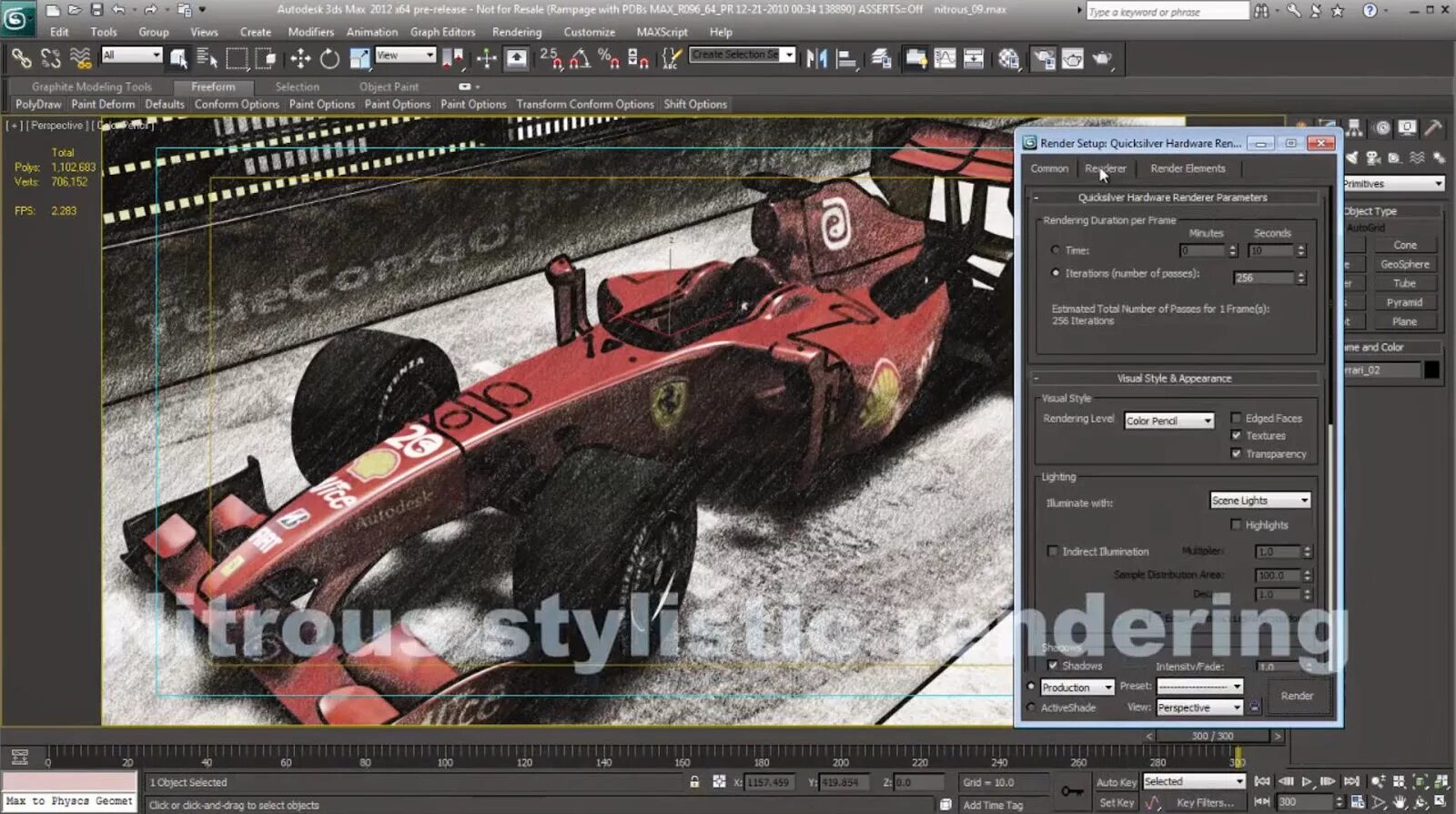Viewport: 1456px width, 814px height.
Task: Enable the Indirect Illumination checkbox
Action: pyautogui.click(x=1053, y=551)
